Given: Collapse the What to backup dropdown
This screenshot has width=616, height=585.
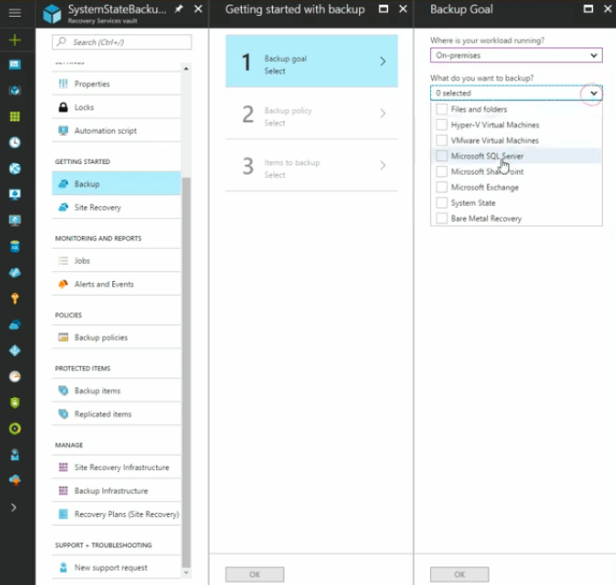Looking at the screenshot, I should point(593,93).
